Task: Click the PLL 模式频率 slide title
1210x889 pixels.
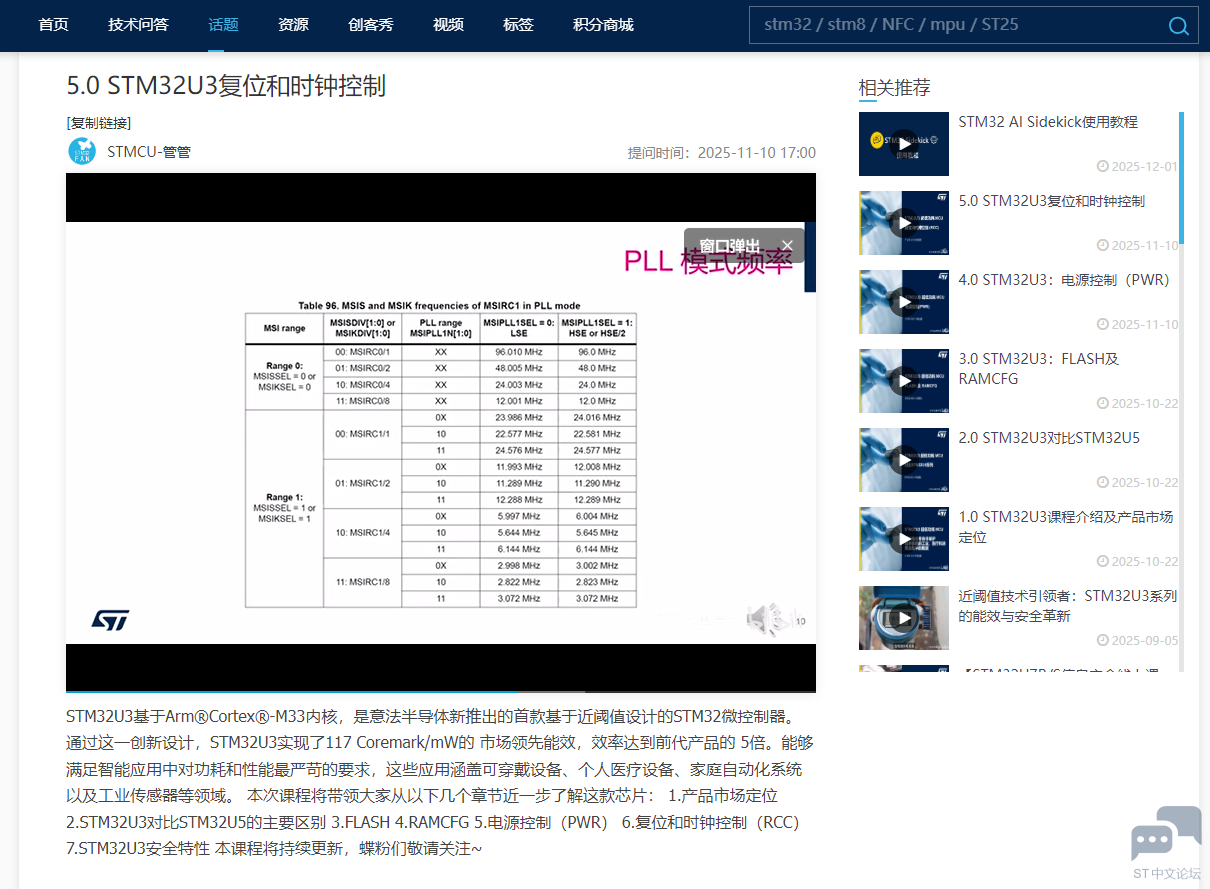Action: 708,262
